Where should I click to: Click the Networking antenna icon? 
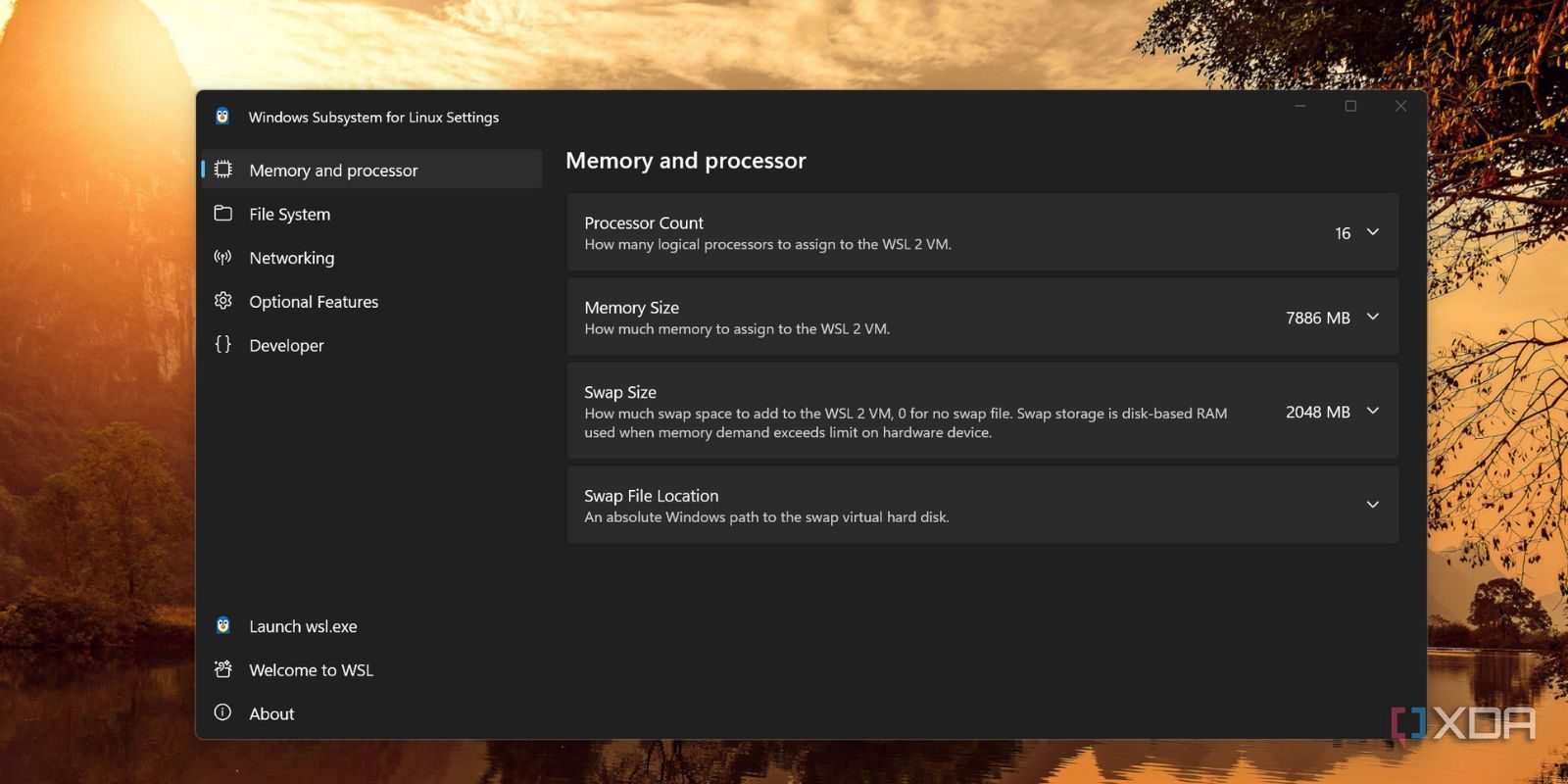tap(223, 258)
